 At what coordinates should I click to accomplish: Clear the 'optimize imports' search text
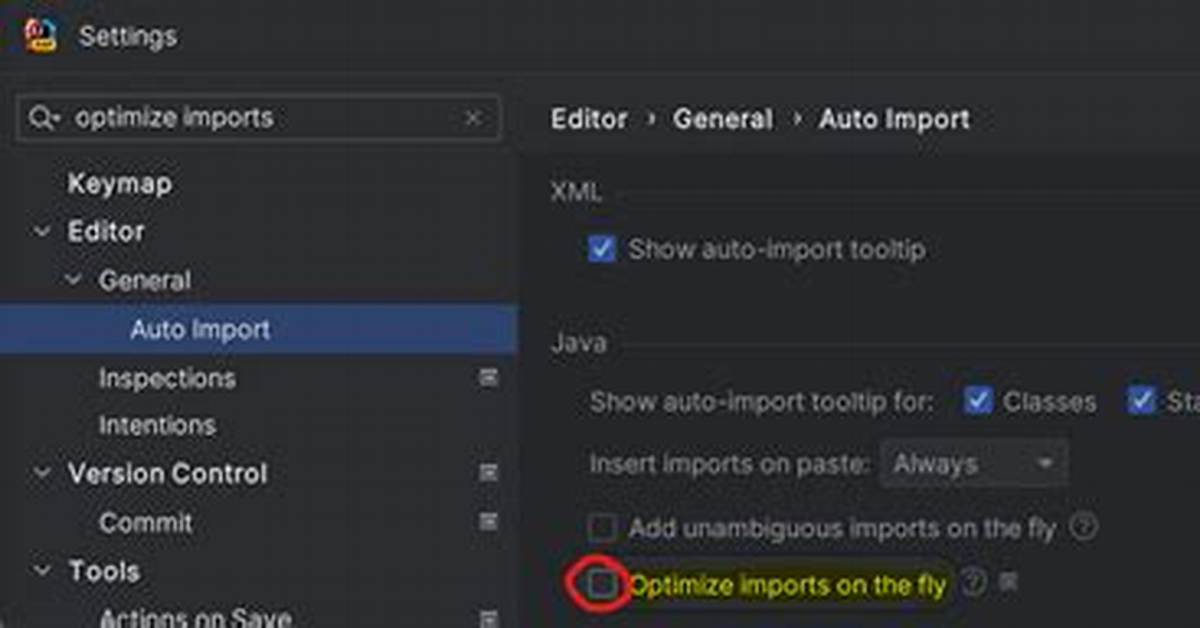473,118
